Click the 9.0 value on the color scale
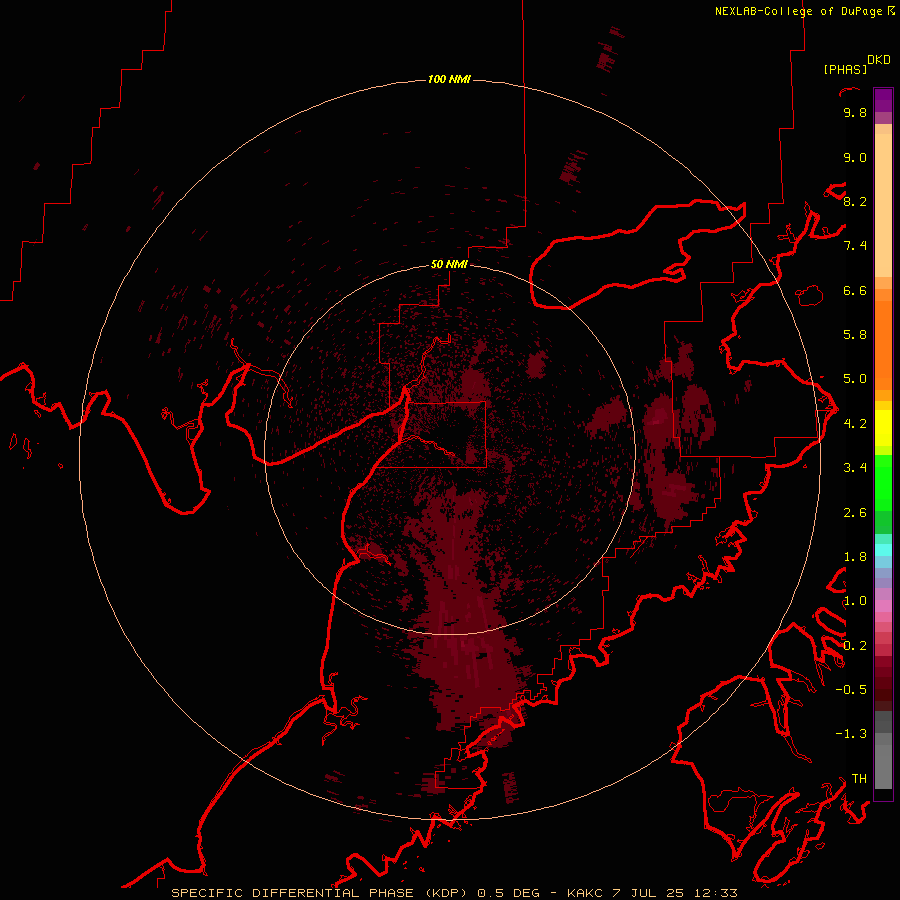 click(855, 157)
